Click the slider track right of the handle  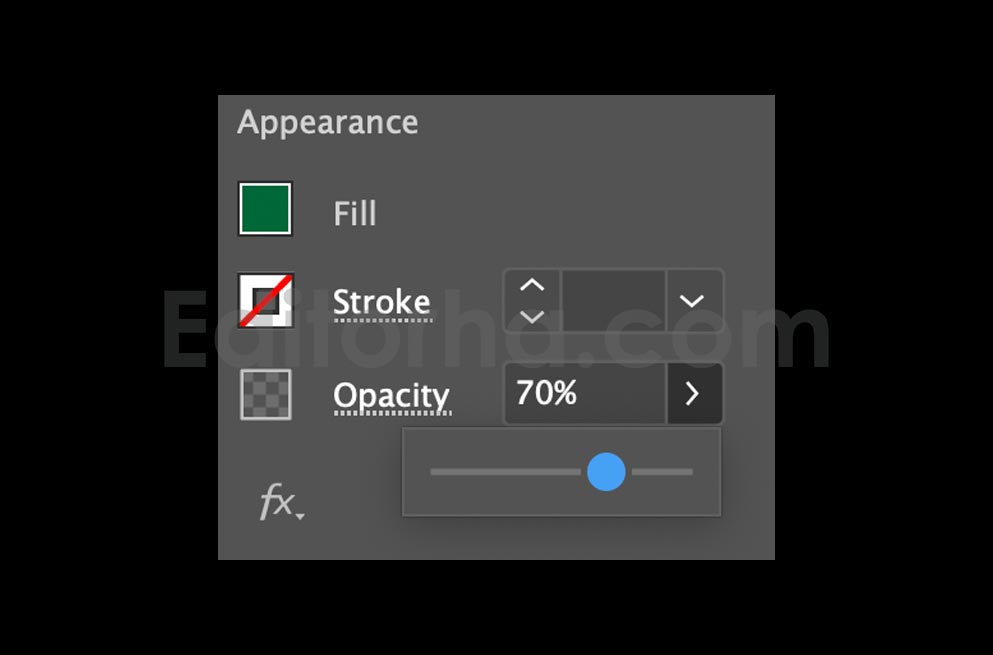[x=662, y=472]
